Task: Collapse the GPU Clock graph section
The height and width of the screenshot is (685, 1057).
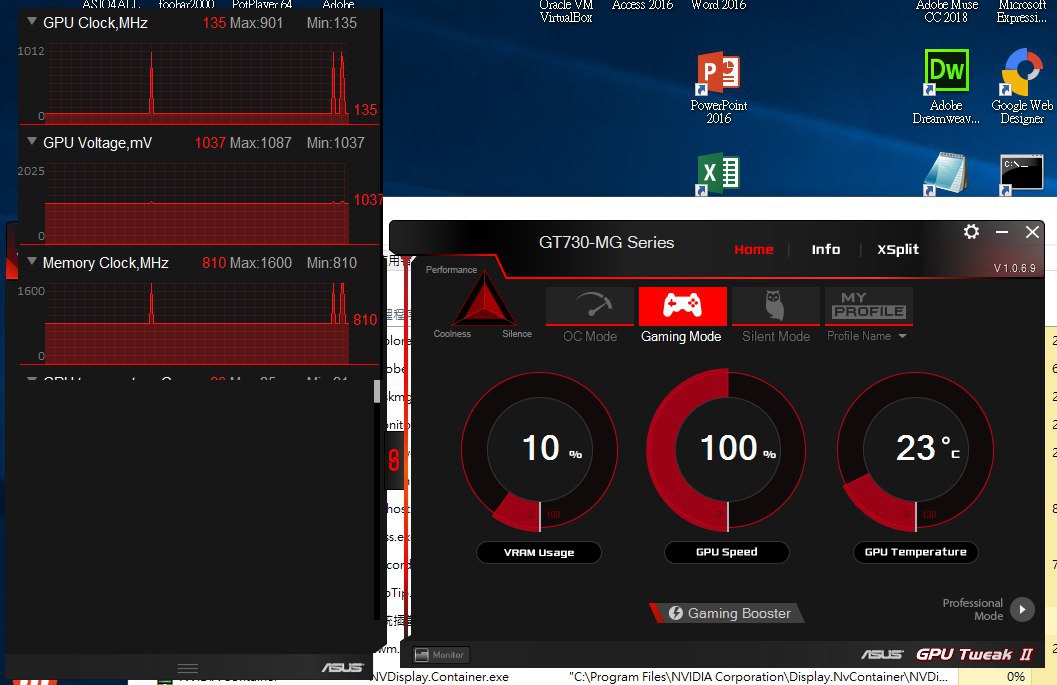Action: [32, 22]
